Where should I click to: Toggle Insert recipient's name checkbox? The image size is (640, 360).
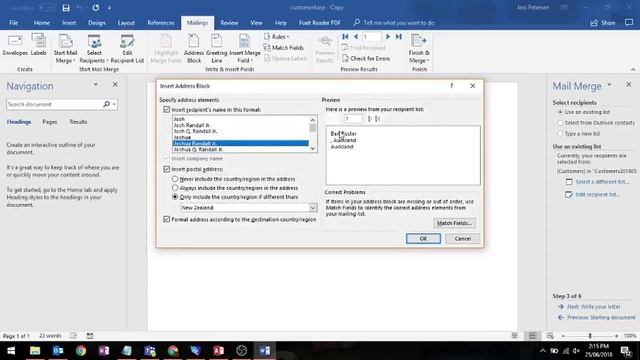167,109
